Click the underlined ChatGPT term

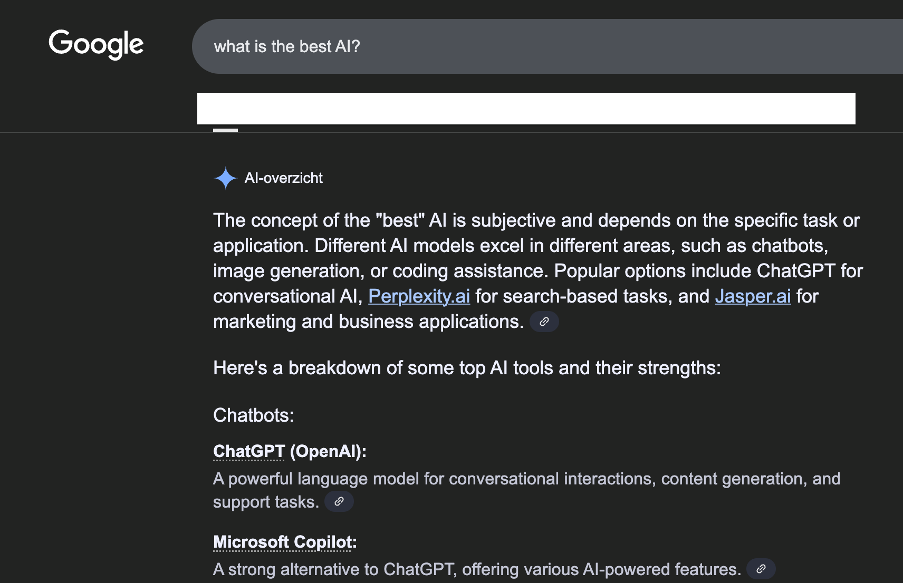(x=249, y=451)
